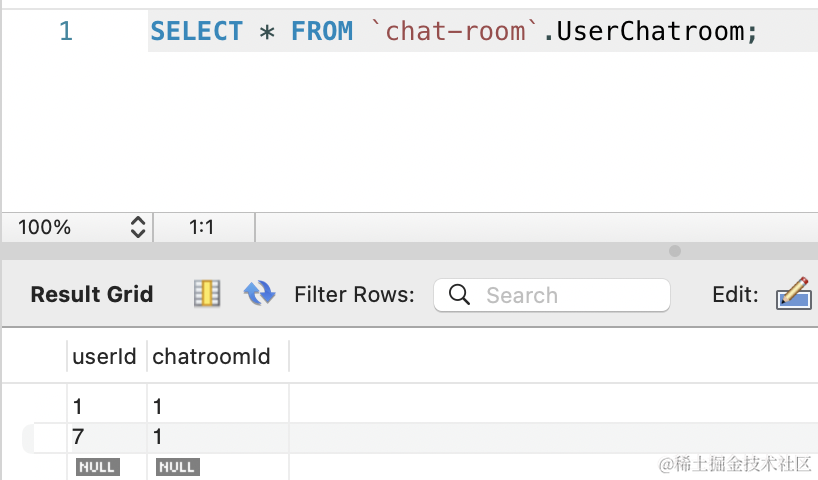Click the magnifier icon in the filter box
The height and width of the screenshot is (480, 818).
[459, 295]
